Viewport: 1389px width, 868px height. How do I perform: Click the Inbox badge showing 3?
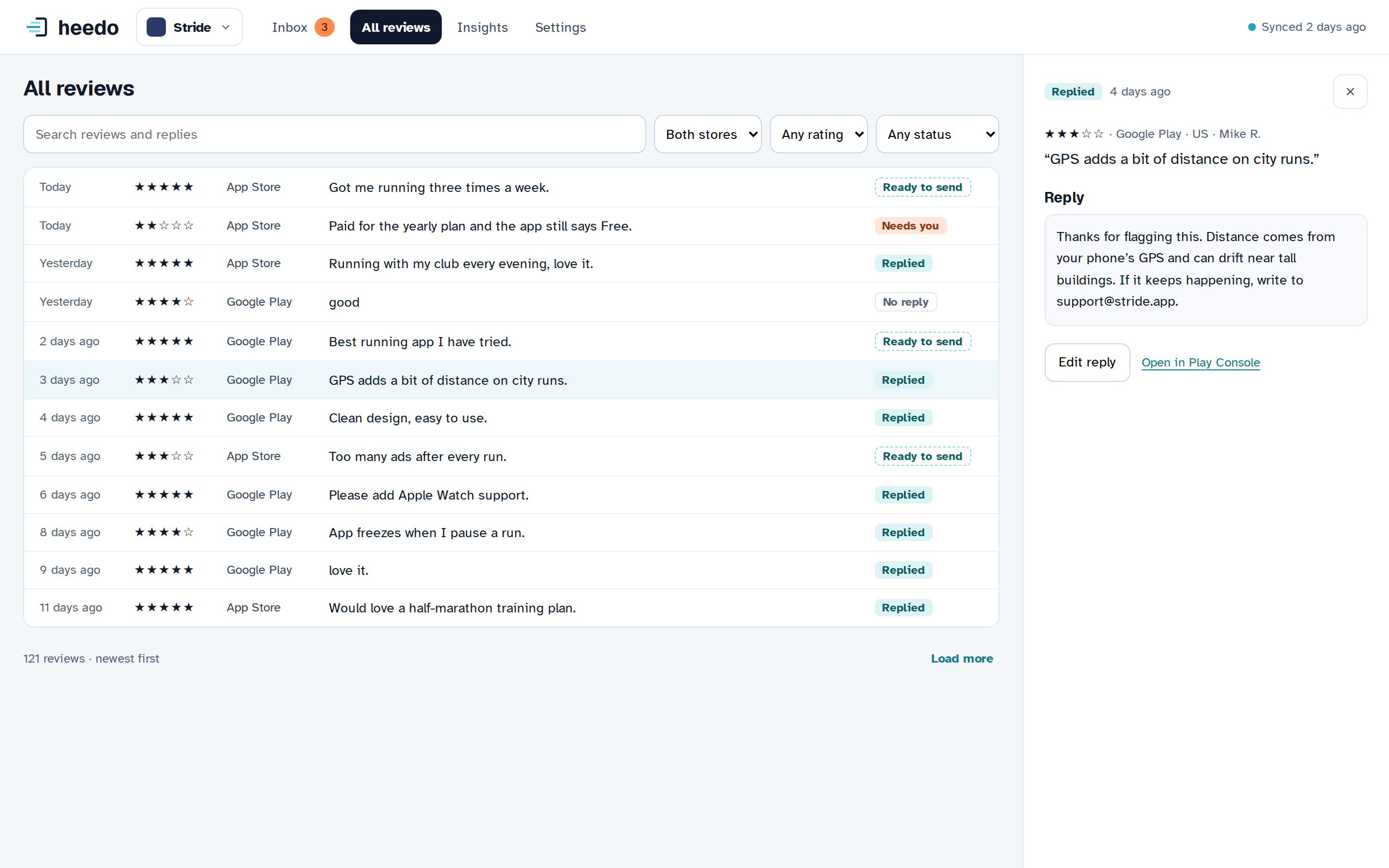[324, 27]
